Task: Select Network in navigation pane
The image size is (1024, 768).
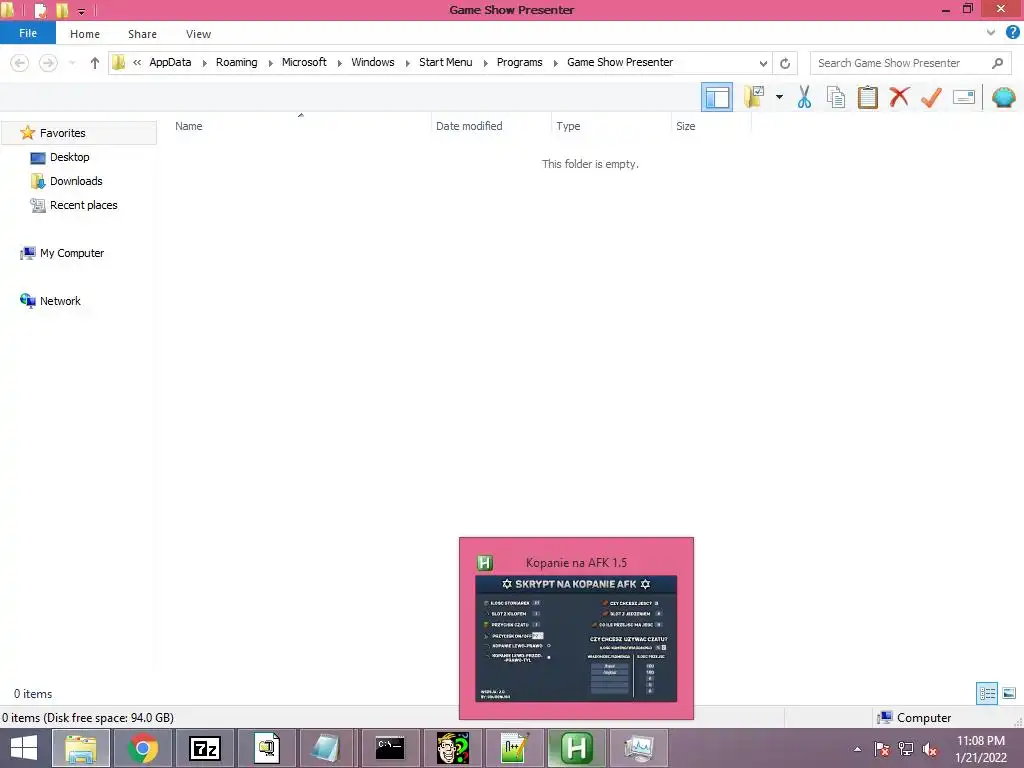Action: coord(60,301)
